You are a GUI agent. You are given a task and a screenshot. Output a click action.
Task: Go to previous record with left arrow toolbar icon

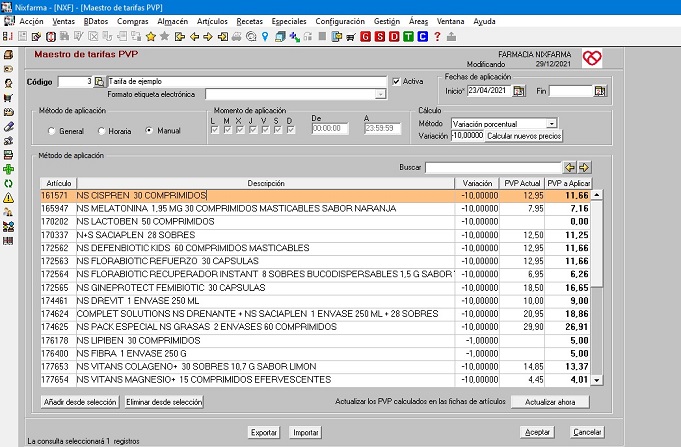194,37
